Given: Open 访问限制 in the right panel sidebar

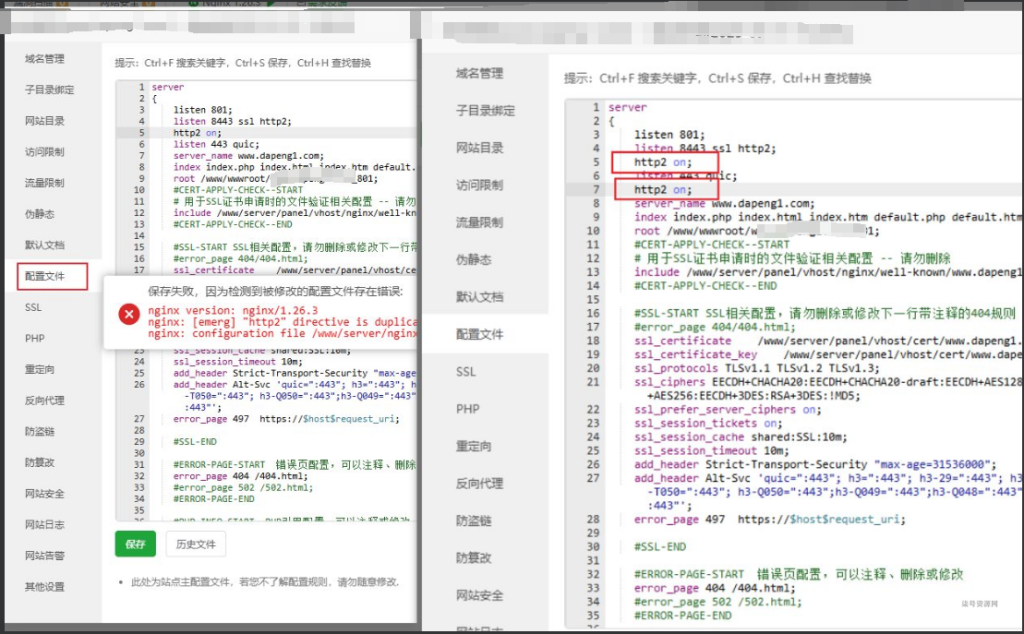Looking at the screenshot, I should coord(480,185).
